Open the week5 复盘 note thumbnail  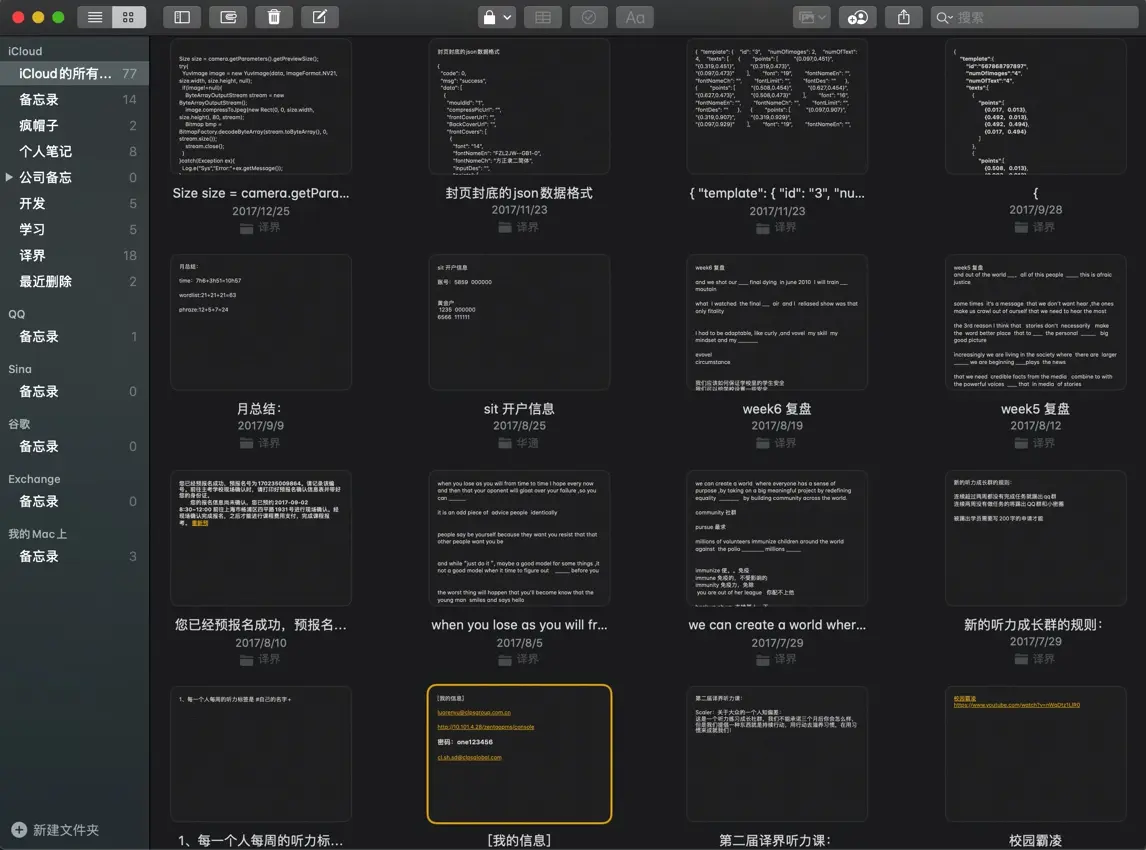click(1036, 322)
